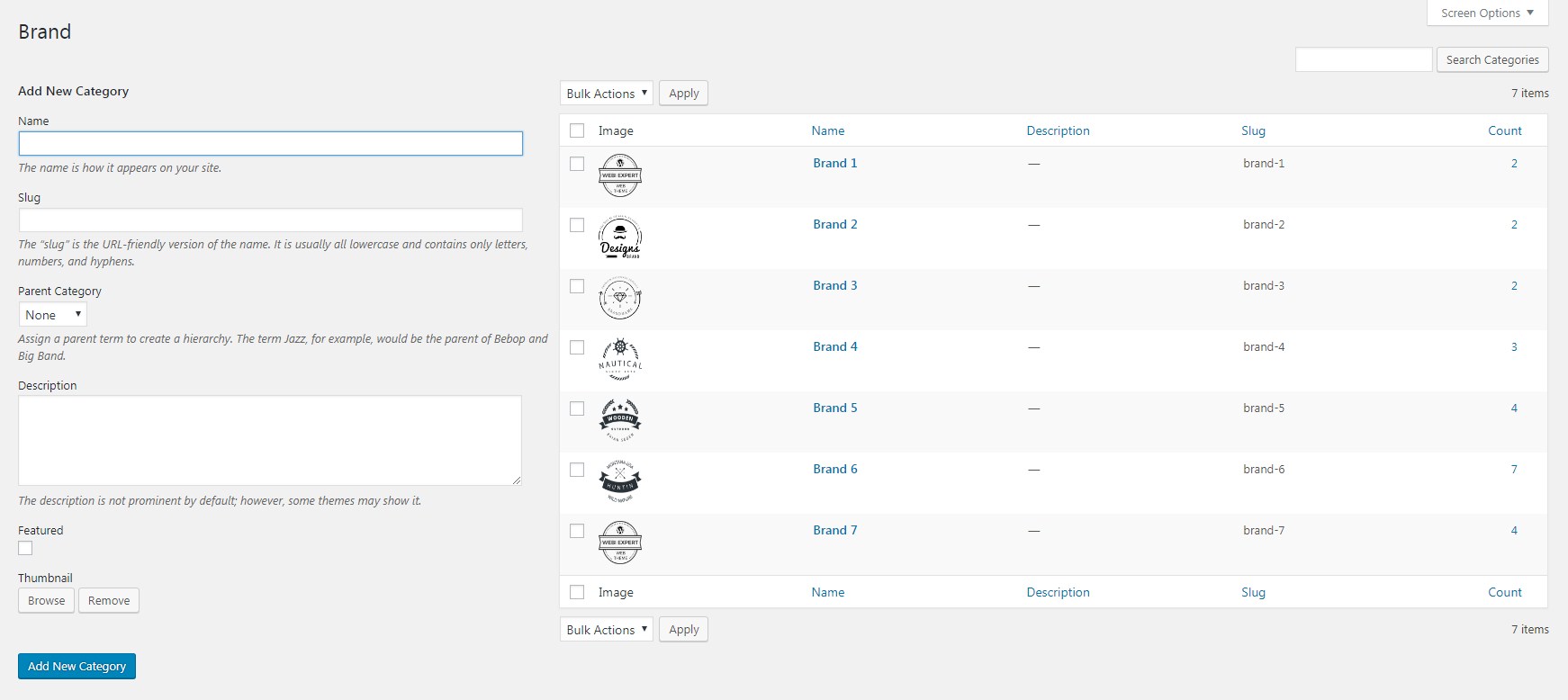The height and width of the screenshot is (700, 1568).
Task: Click the Add New Category button
Action: (77, 666)
